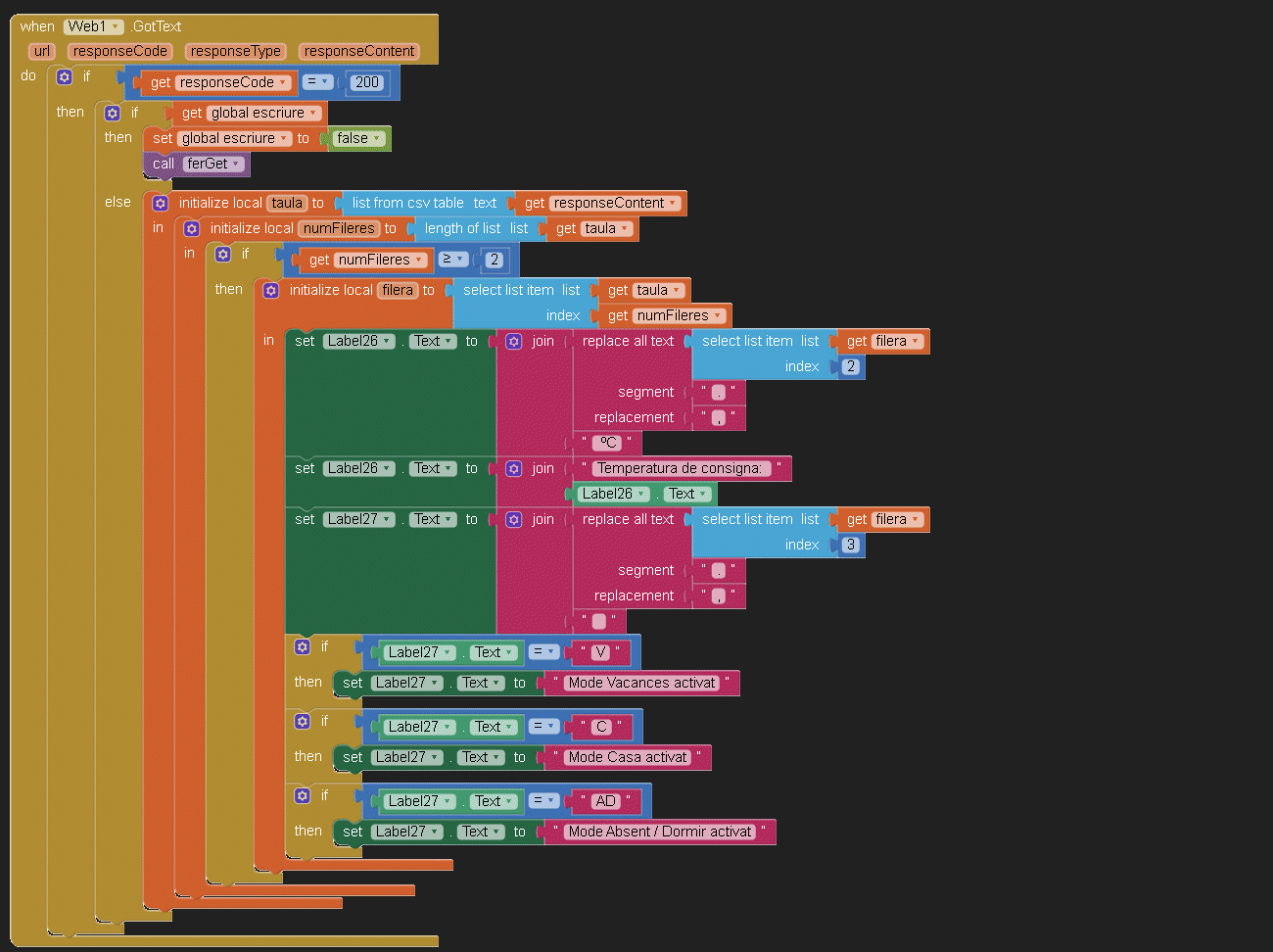Screen dimensions: 1273x952
Task: Click the 'responseType' event parameter
Action: pyautogui.click(x=235, y=52)
